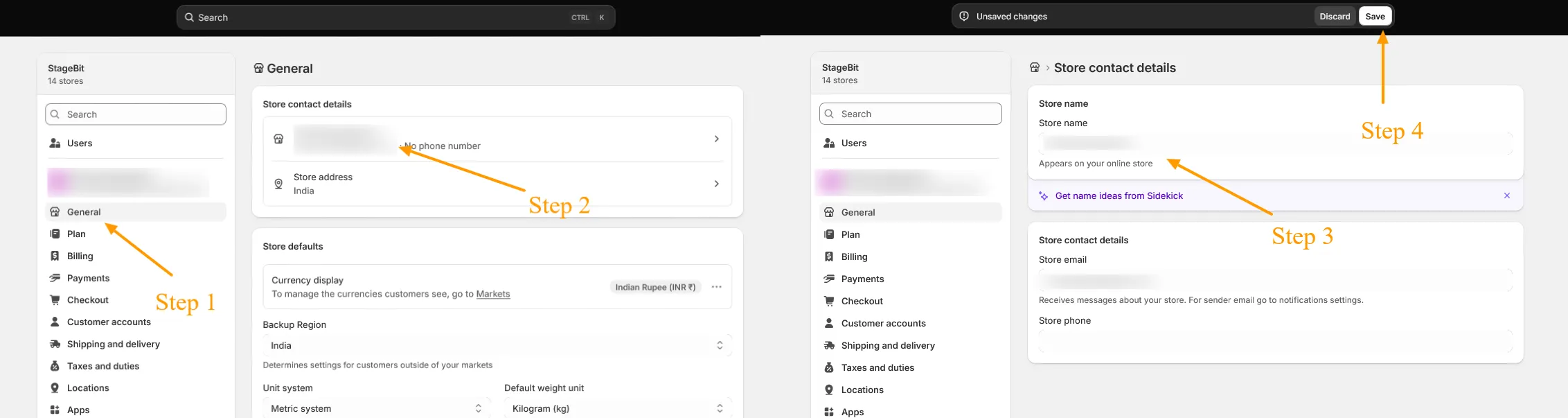Click Taxes and duties icon, General page sidebar
Viewport: 1568px width, 418px height.
click(55, 366)
